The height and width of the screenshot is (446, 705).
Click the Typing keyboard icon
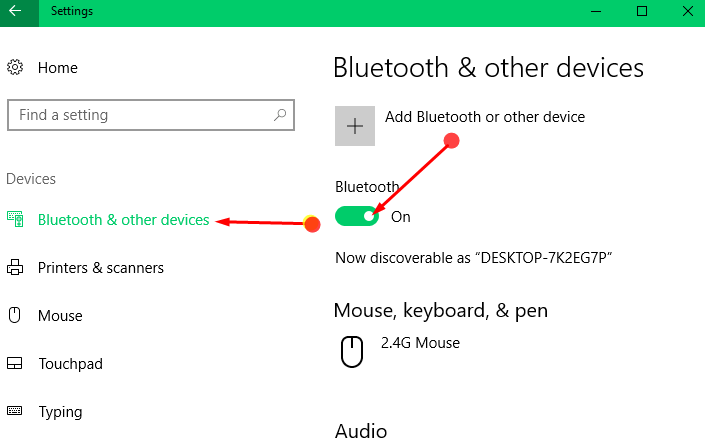[x=14, y=410]
